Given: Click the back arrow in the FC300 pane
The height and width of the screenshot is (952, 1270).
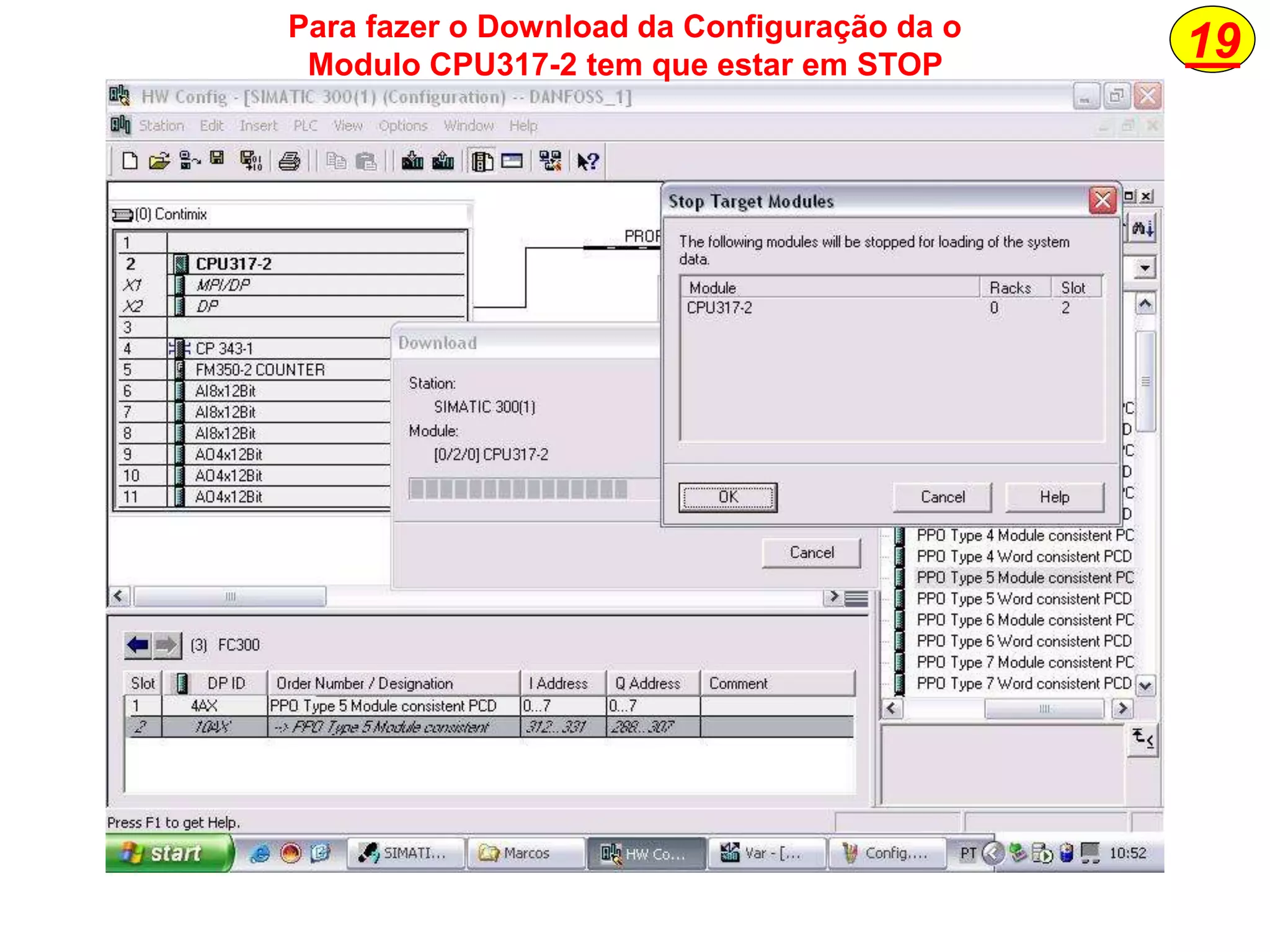Looking at the screenshot, I should tap(138, 645).
